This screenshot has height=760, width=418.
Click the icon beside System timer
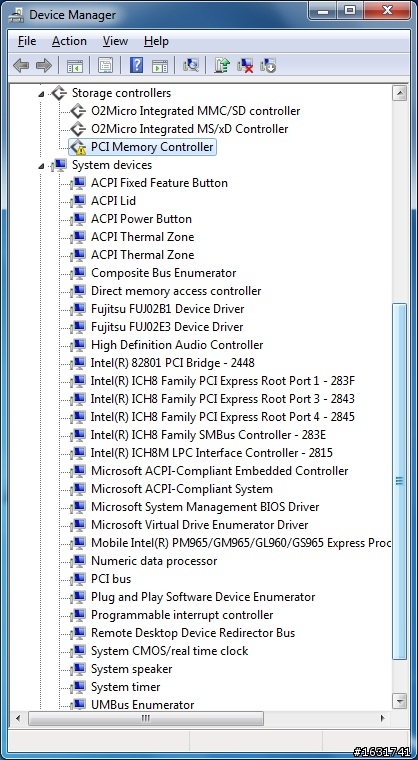point(78,687)
